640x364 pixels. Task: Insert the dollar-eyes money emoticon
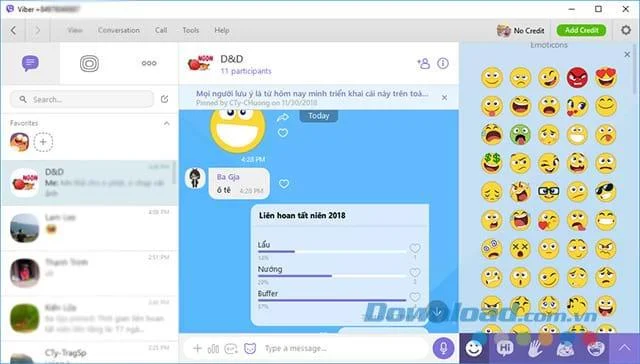coord(492,163)
